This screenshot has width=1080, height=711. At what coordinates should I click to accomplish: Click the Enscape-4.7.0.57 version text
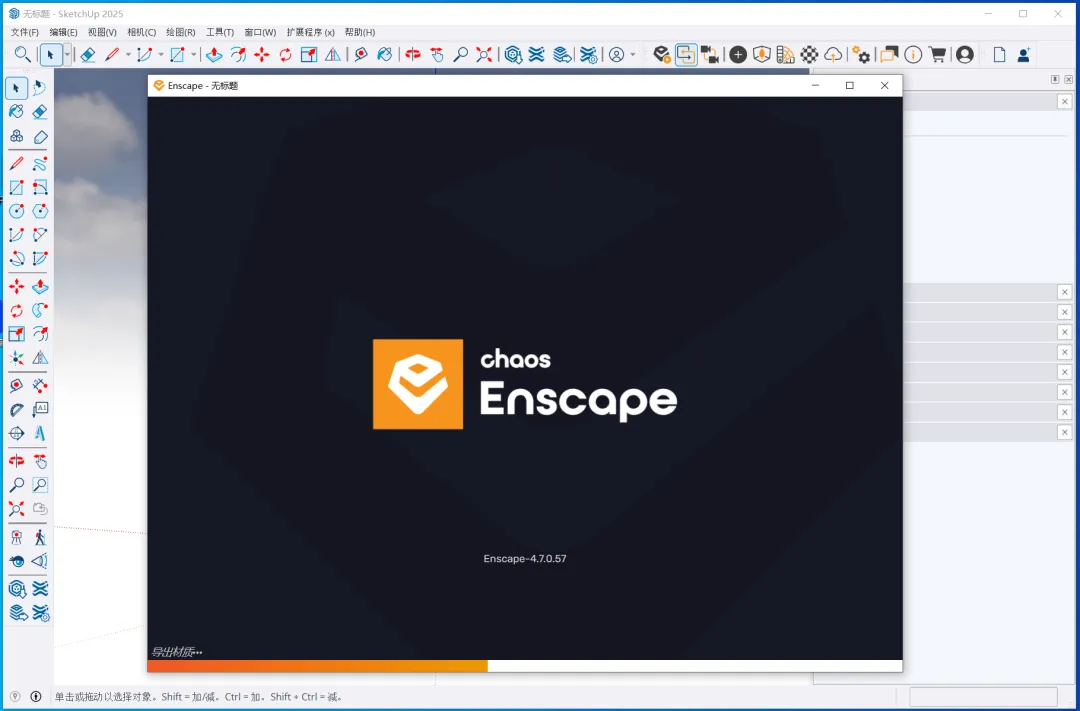click(525, 559)
